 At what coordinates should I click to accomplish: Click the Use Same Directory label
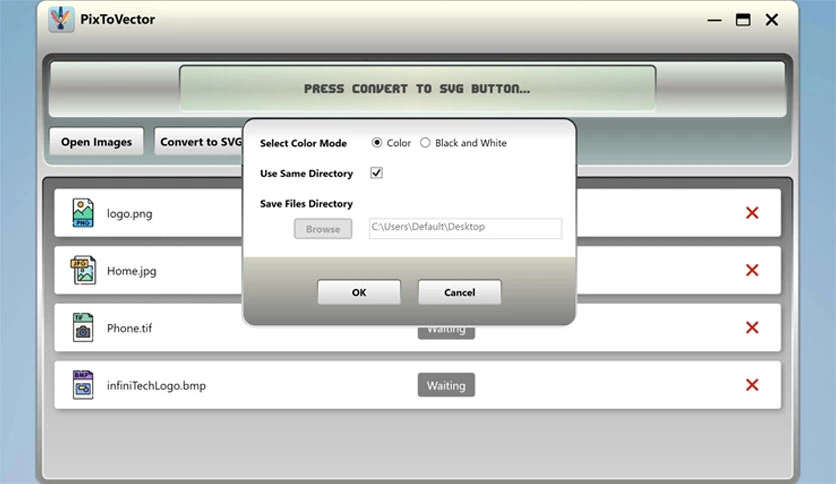tap(306, 173)
